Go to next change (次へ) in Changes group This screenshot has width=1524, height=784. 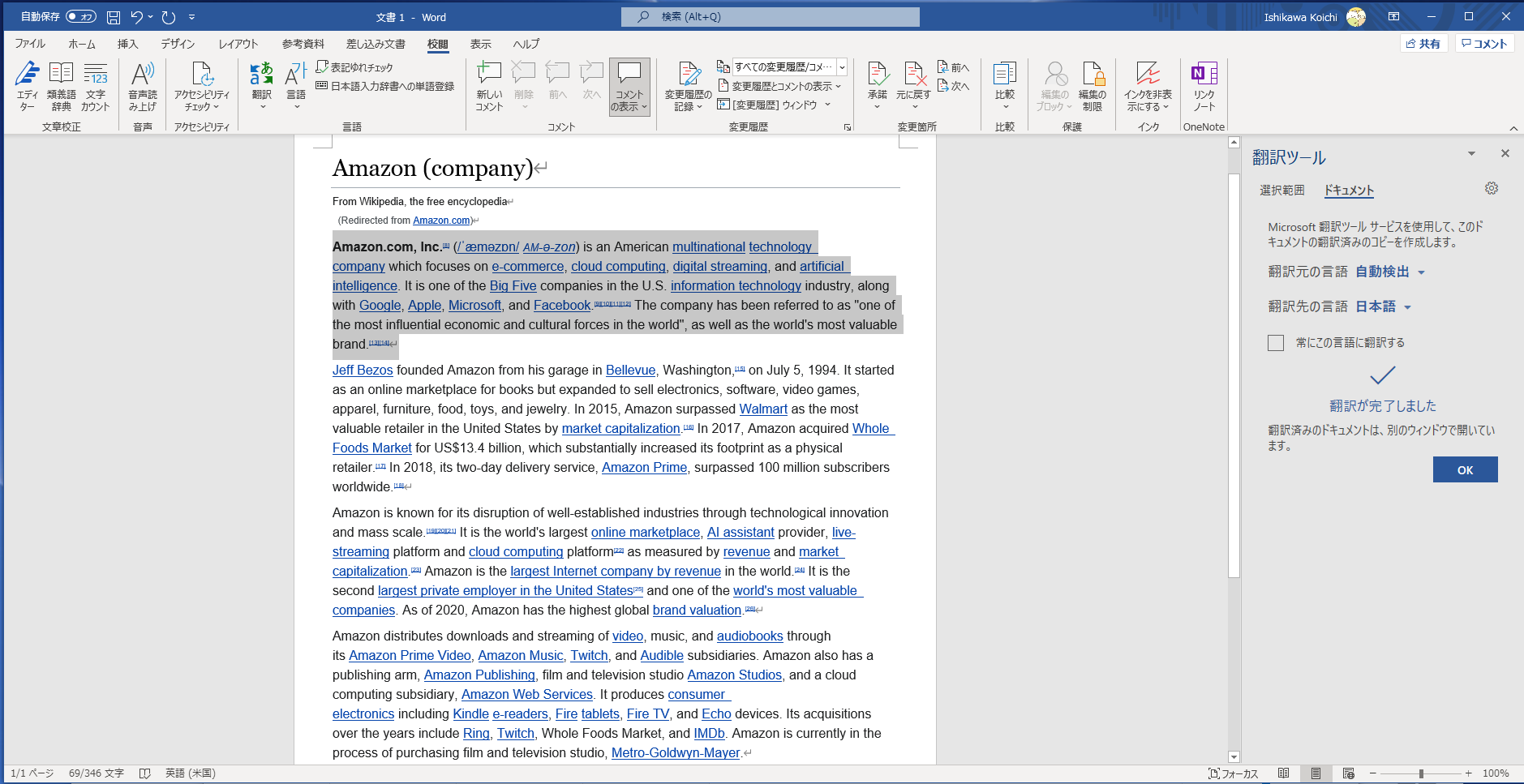click(x=954, y=85)
